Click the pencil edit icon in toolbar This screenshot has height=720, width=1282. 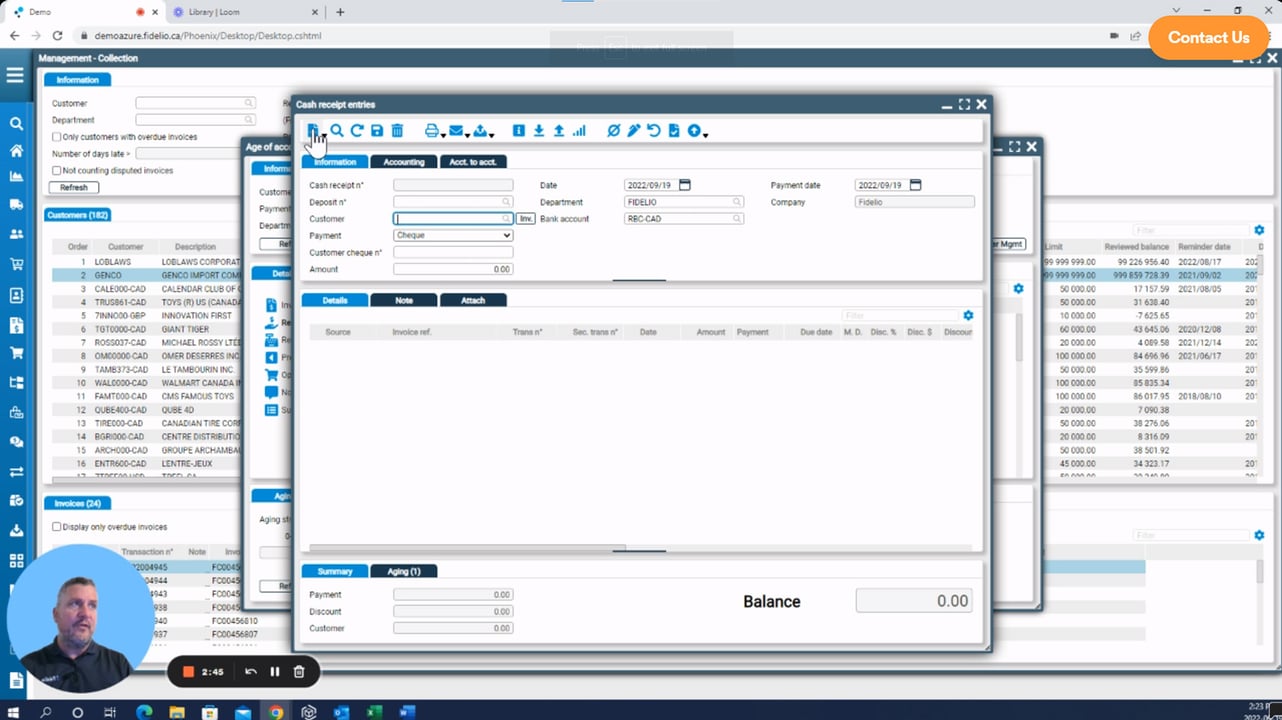coord(634,131)
